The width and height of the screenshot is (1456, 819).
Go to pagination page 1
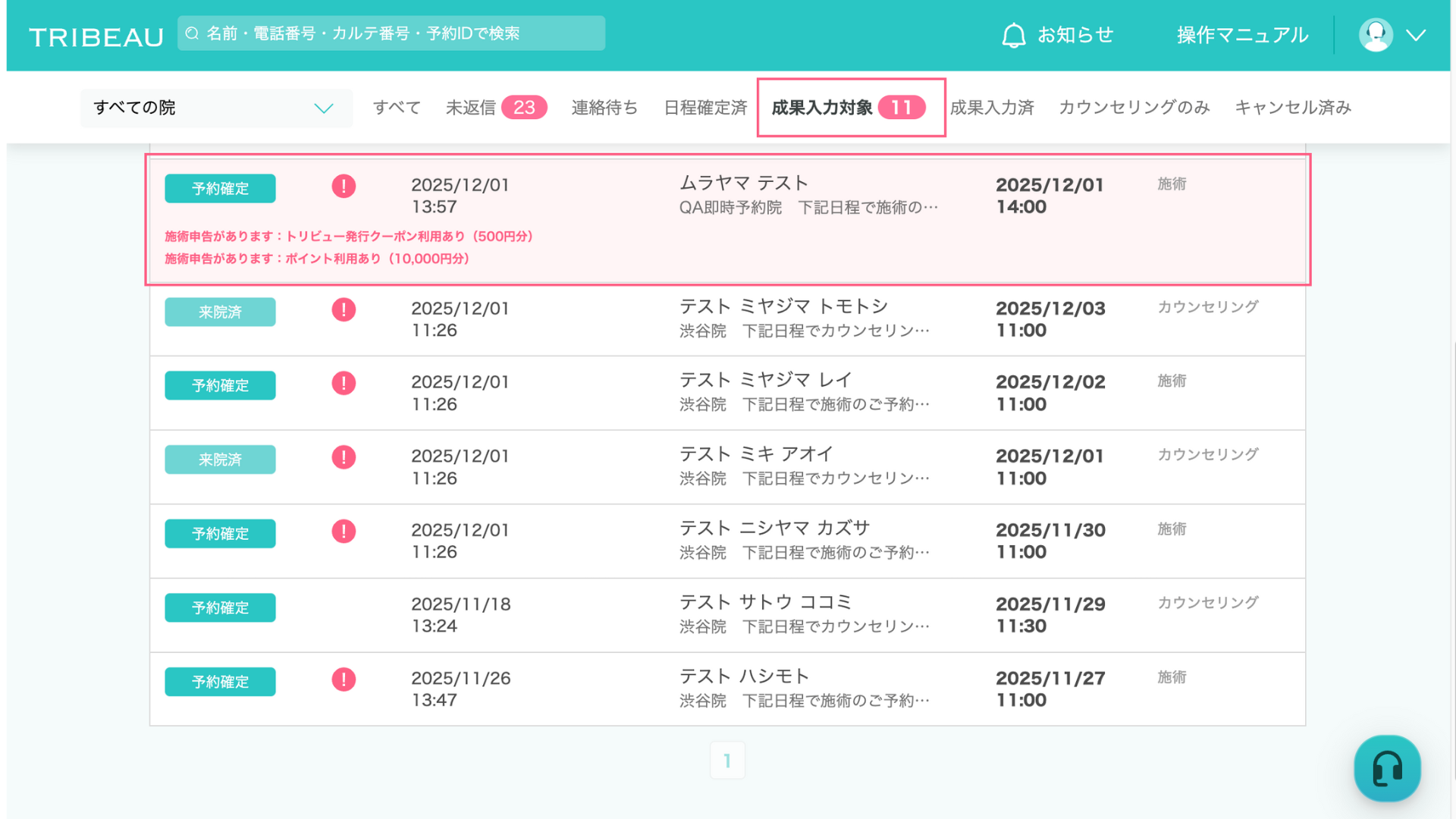[x=727, y=761]
